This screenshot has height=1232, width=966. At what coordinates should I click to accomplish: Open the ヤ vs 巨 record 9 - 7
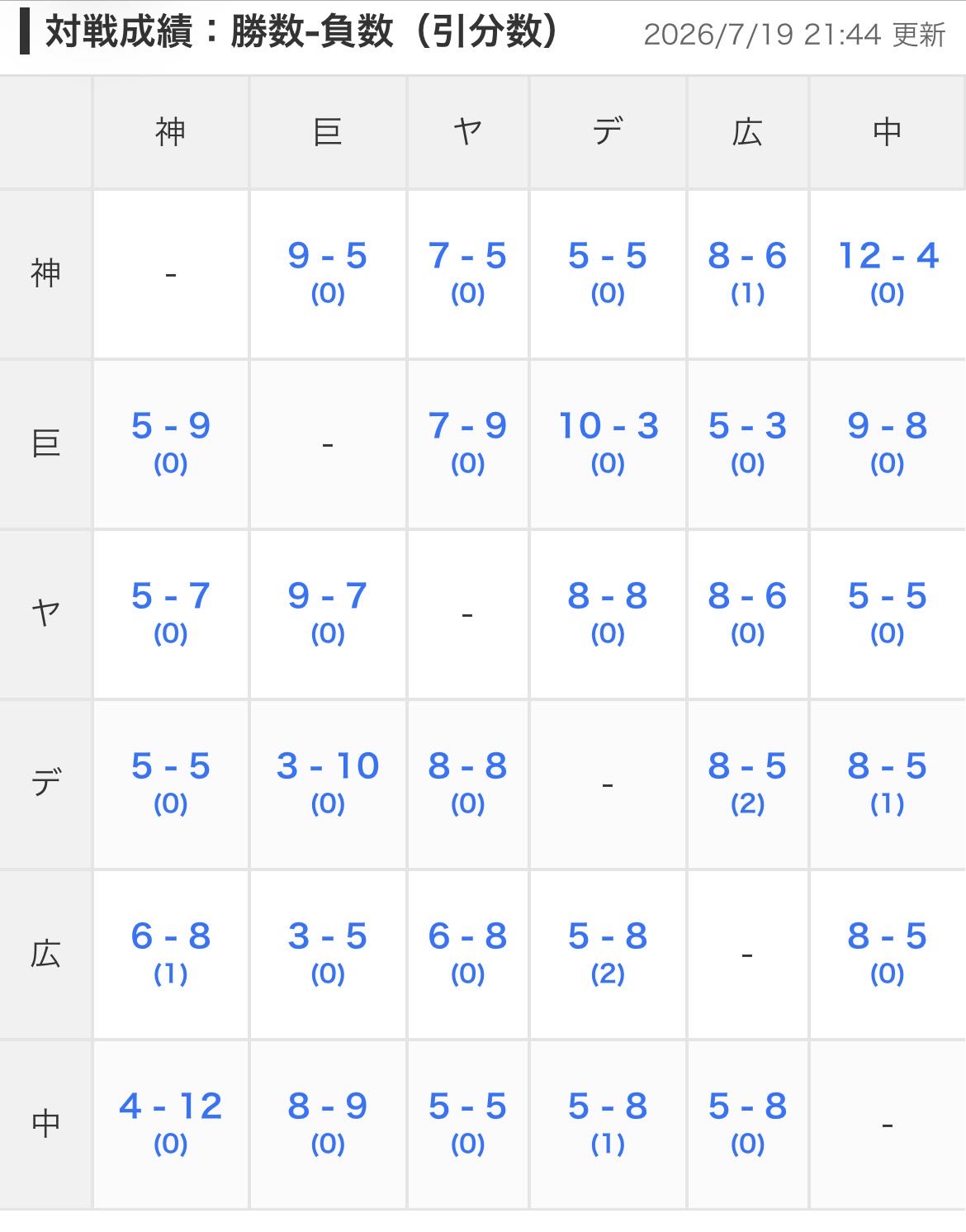pyautogui.click(x=328, y=612)
